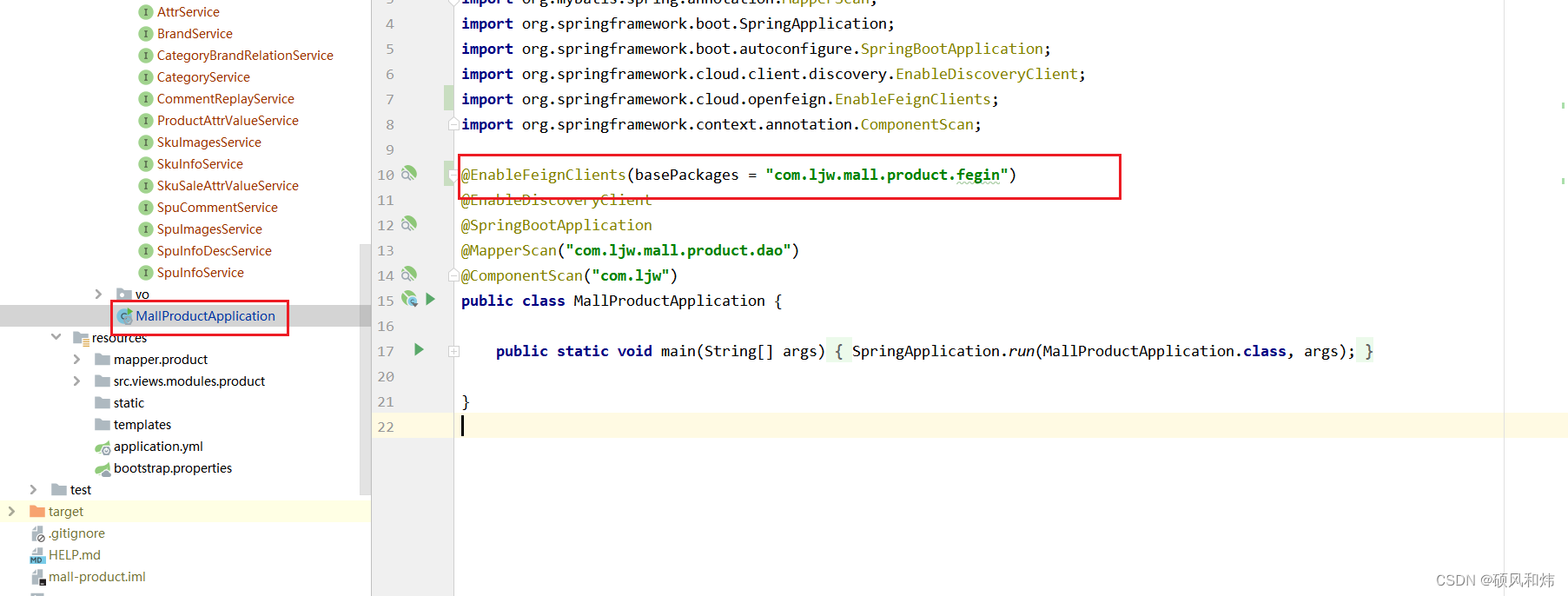Click the project tree vertical scrollbar

[x=365, y=369]
